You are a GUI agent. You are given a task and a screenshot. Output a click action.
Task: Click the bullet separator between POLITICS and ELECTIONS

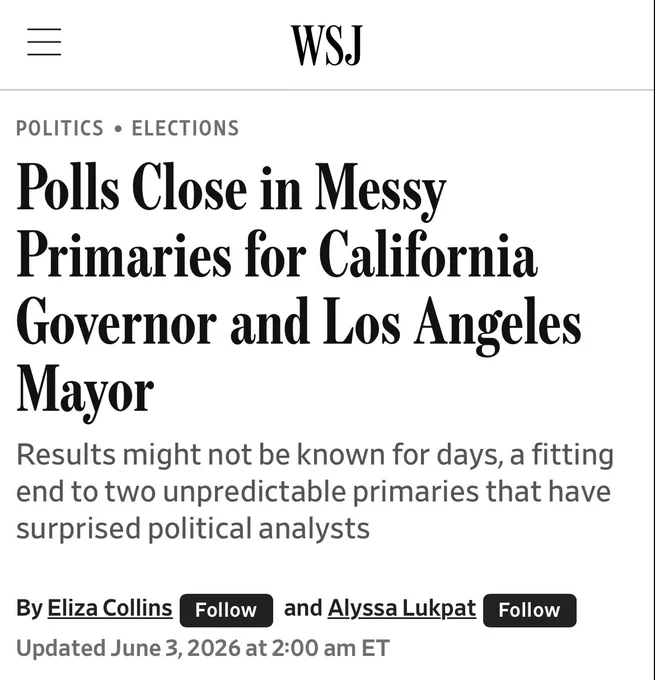tap(118, 129)
